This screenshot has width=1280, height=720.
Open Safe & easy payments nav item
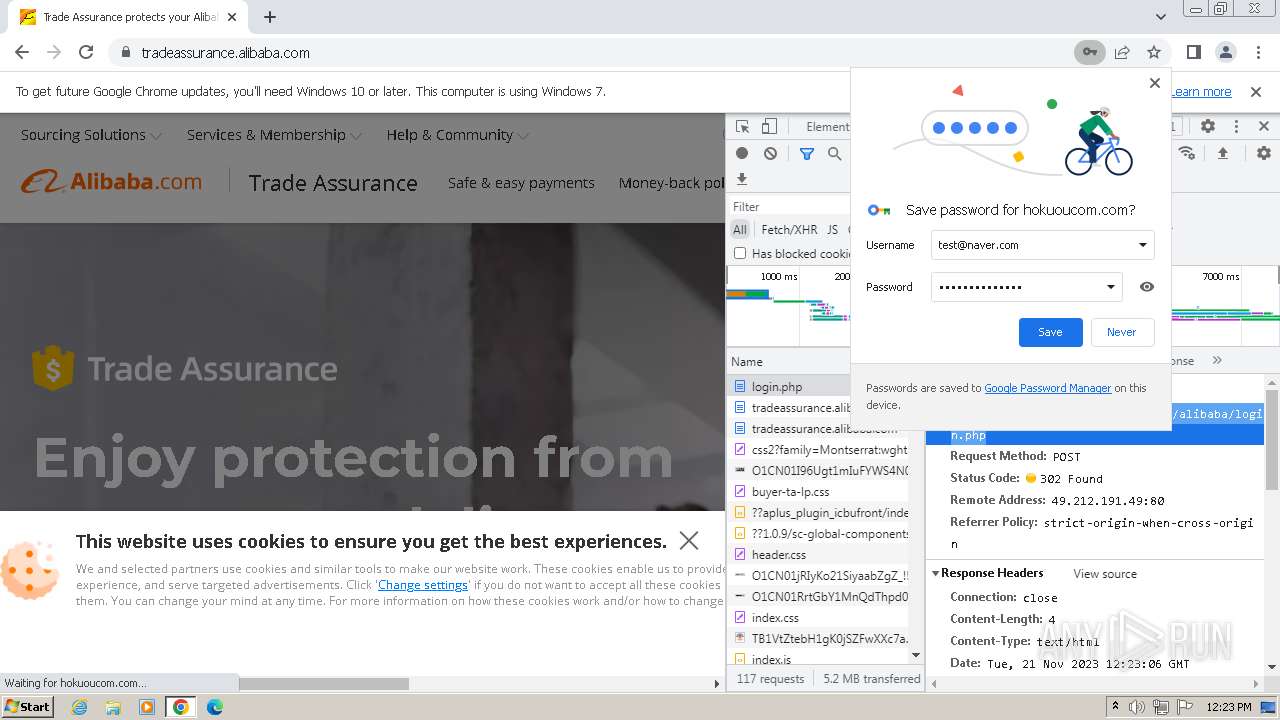pyautogui.click(x=521, y=183)
